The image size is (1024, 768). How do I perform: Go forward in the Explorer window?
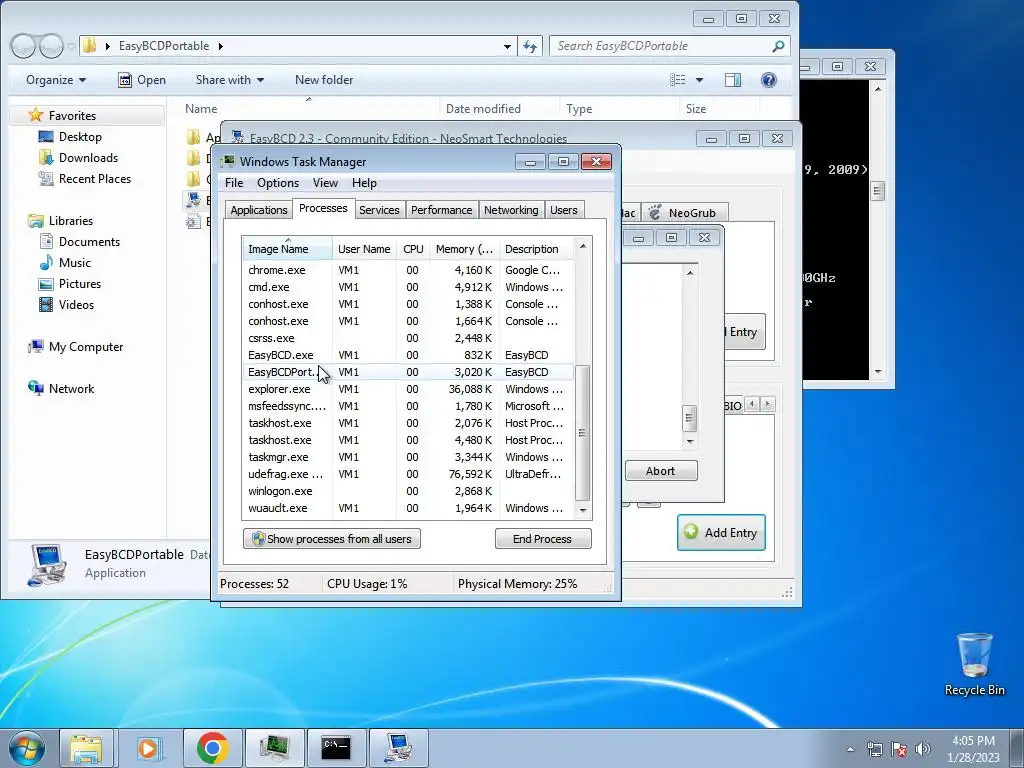click(50, 46)
